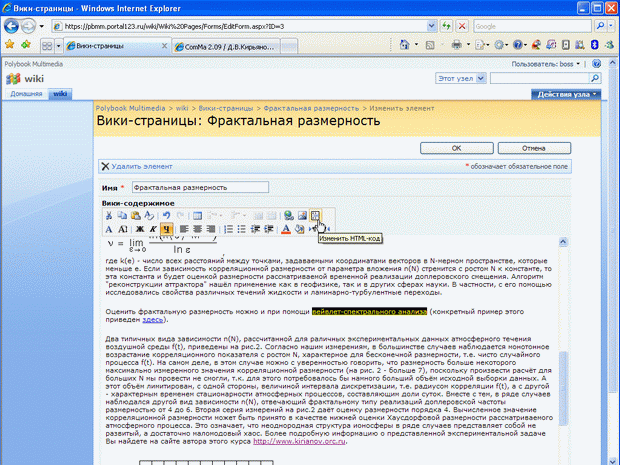The image size is (620, 465).
Task: Click the site search box next to Этот узел
Action: (x=540, y=78)
